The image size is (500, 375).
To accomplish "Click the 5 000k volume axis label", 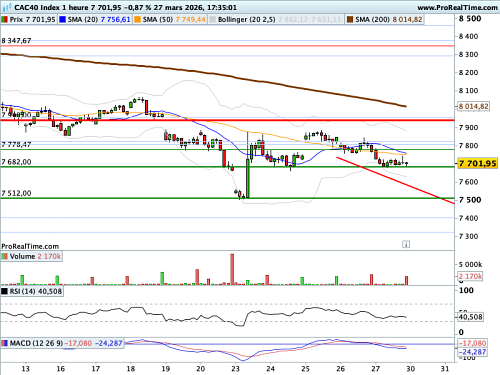I will pyautogui.click(x=471, y=265).
